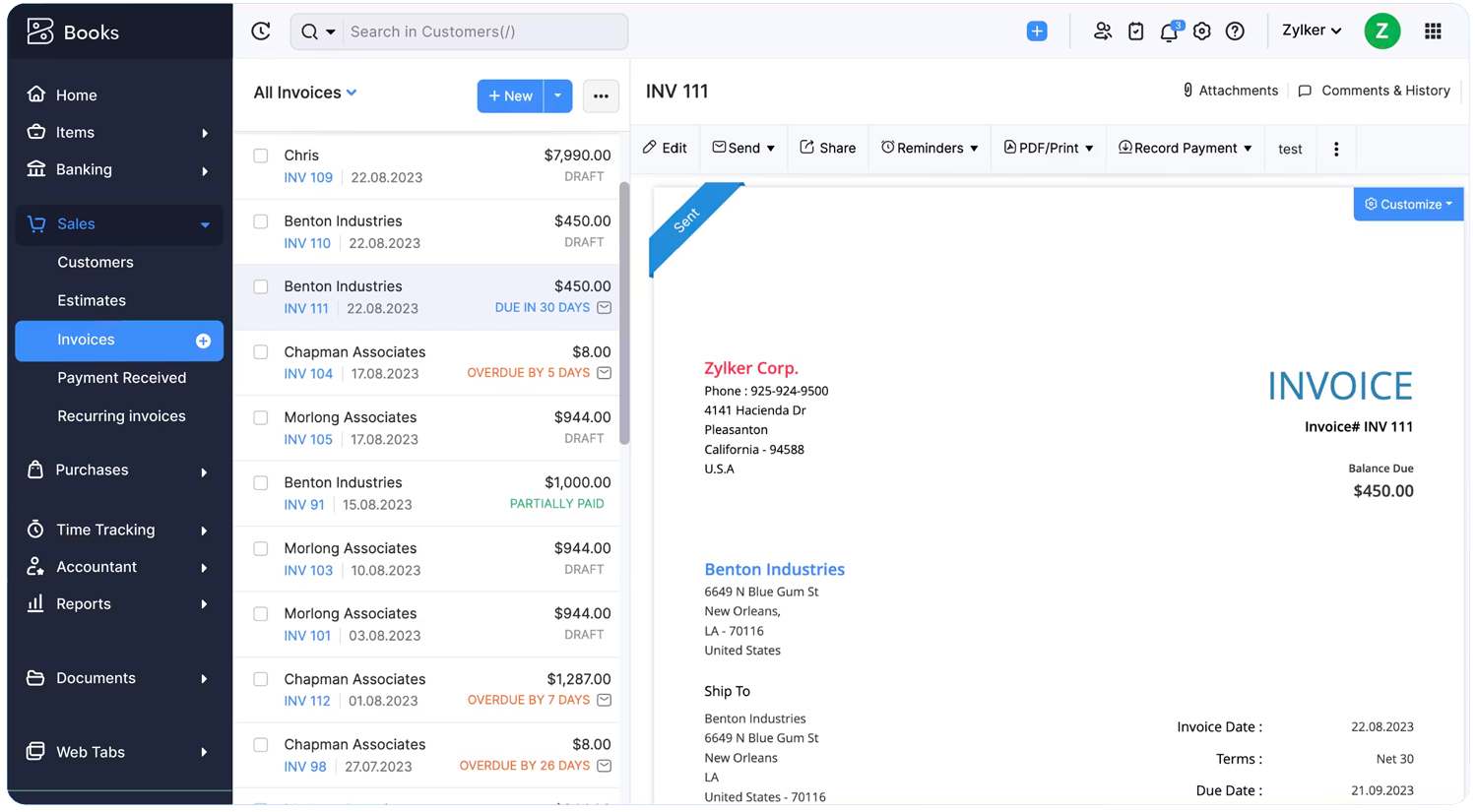Open the recent history clock icon
This screenshot has width=1477, height=812.
pyautogui.click(x=261, y=31)
